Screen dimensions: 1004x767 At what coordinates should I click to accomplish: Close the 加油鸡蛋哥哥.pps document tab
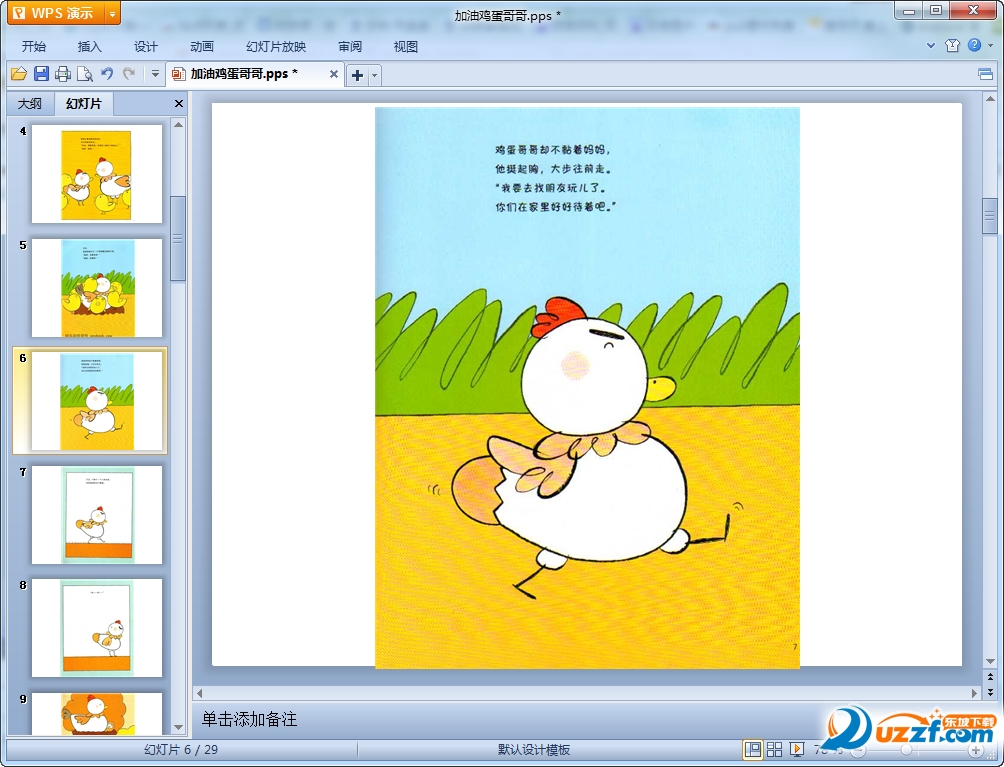[x=334, y=74]
